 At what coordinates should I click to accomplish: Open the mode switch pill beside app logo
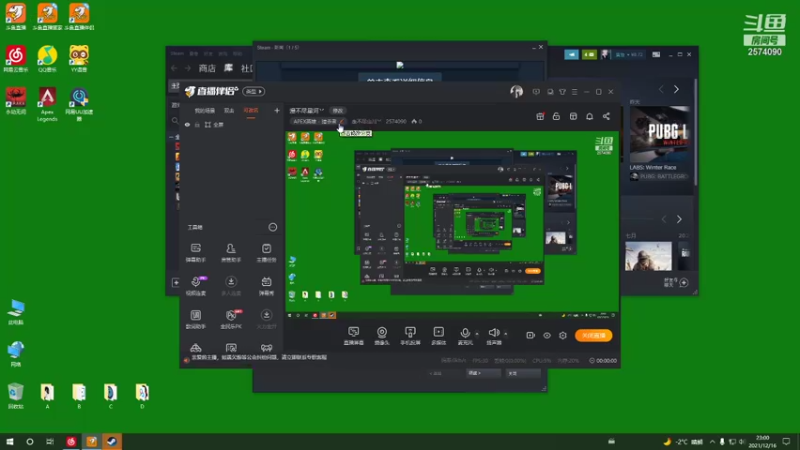(254, 91)
